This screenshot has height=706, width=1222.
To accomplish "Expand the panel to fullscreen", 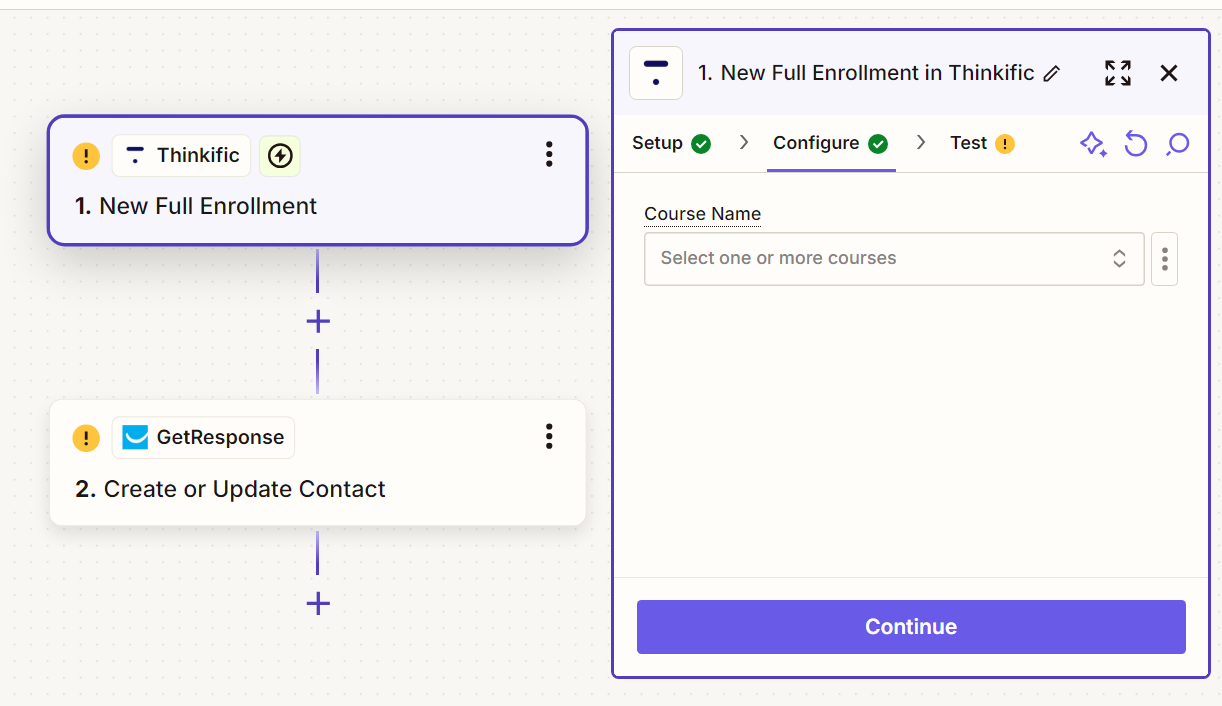I will tap(1117, 73).
